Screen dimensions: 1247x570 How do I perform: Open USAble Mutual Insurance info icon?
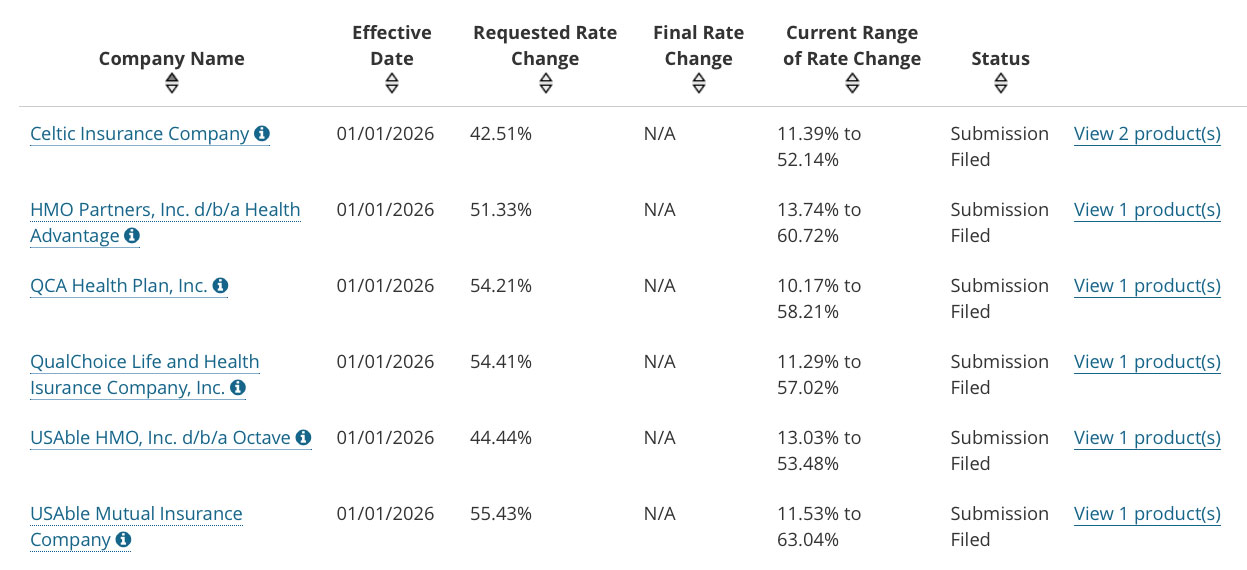point(123,540)
